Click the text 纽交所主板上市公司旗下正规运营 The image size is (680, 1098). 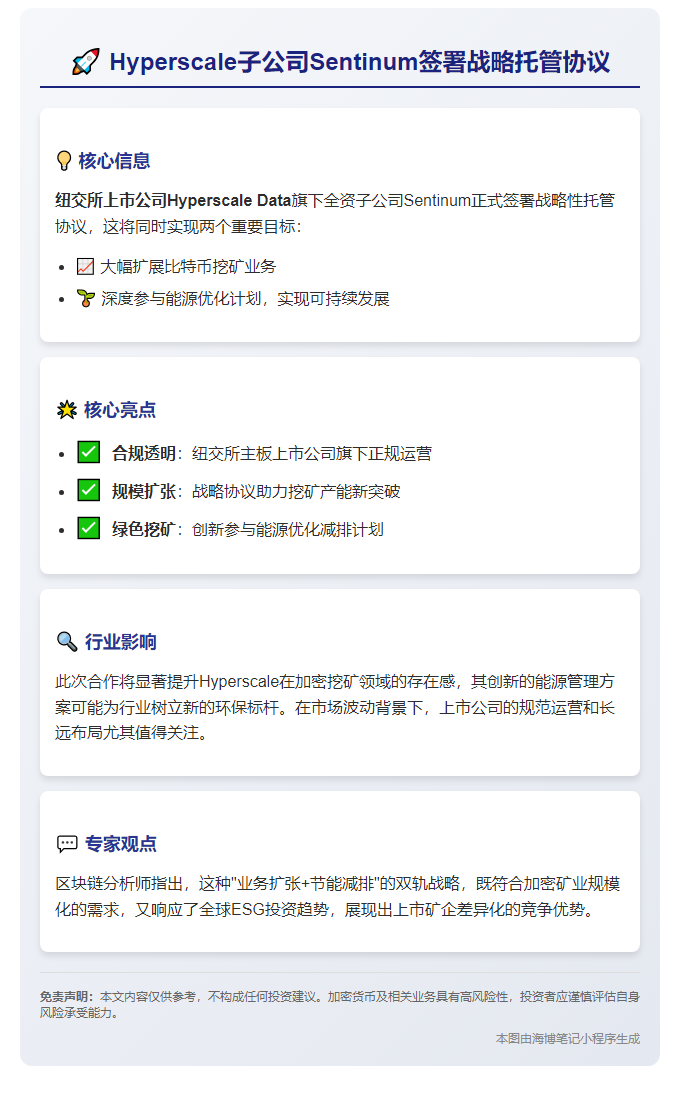(x=312, y=454)
